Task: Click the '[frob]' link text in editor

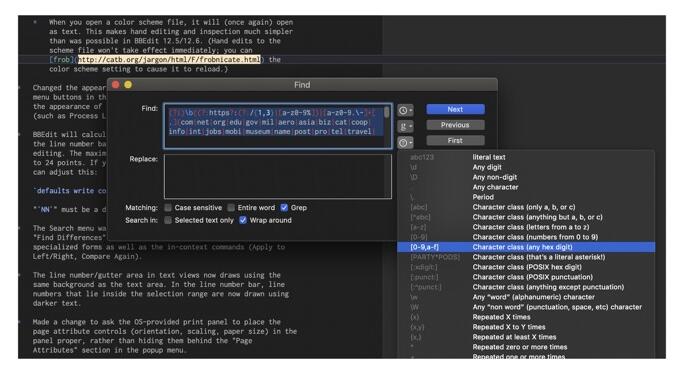Action: point(61,59)
